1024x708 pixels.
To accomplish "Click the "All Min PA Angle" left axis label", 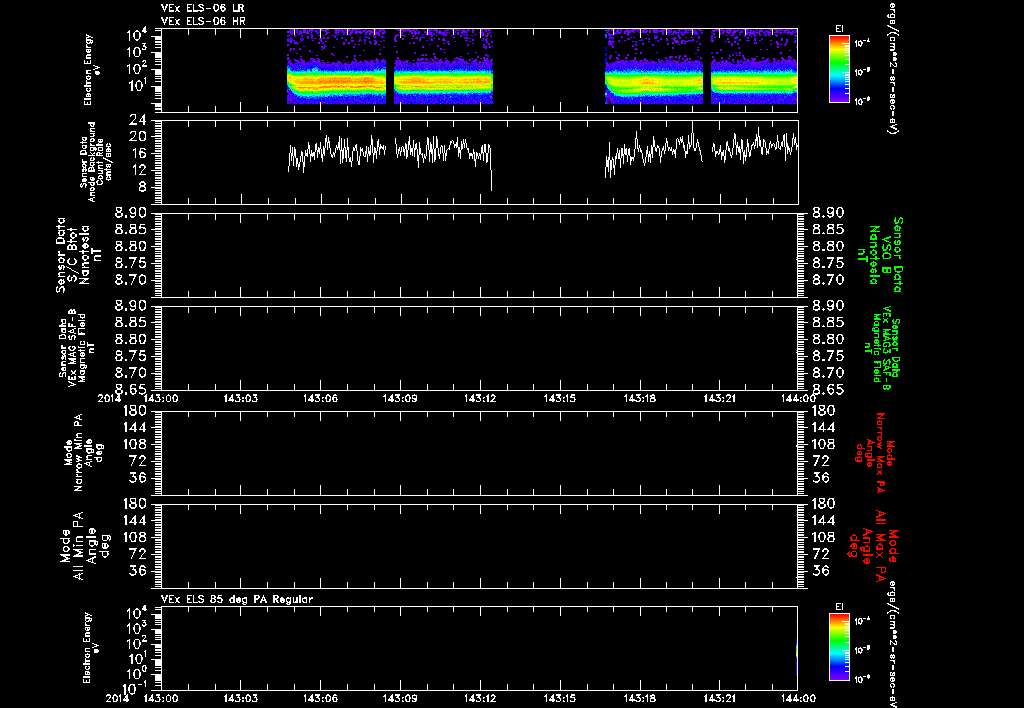I will coord(85,546).
